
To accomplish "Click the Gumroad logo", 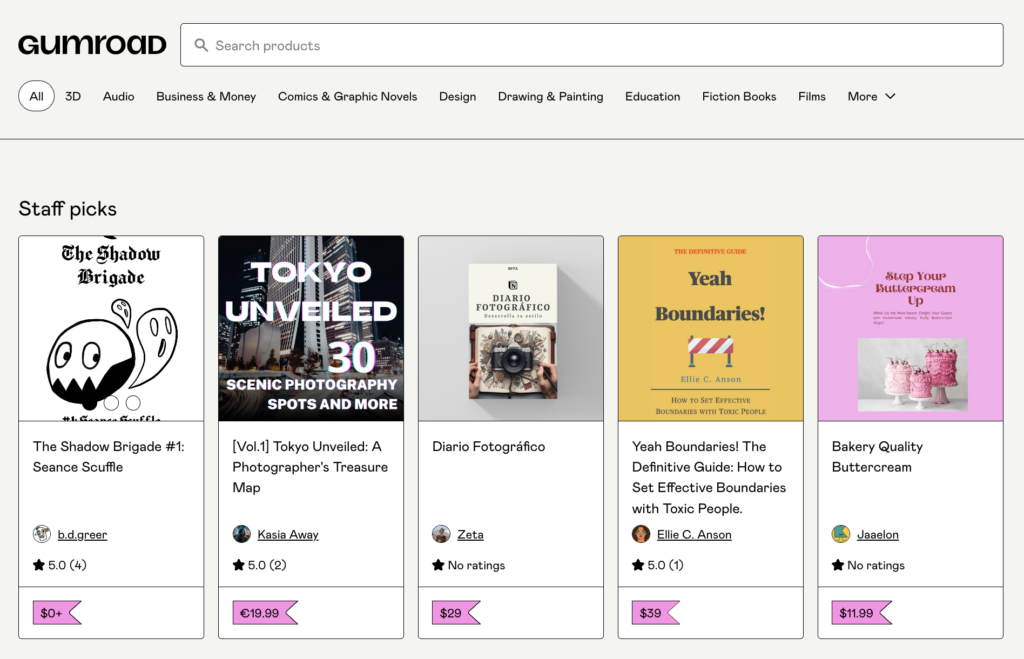I will point(92,44).
